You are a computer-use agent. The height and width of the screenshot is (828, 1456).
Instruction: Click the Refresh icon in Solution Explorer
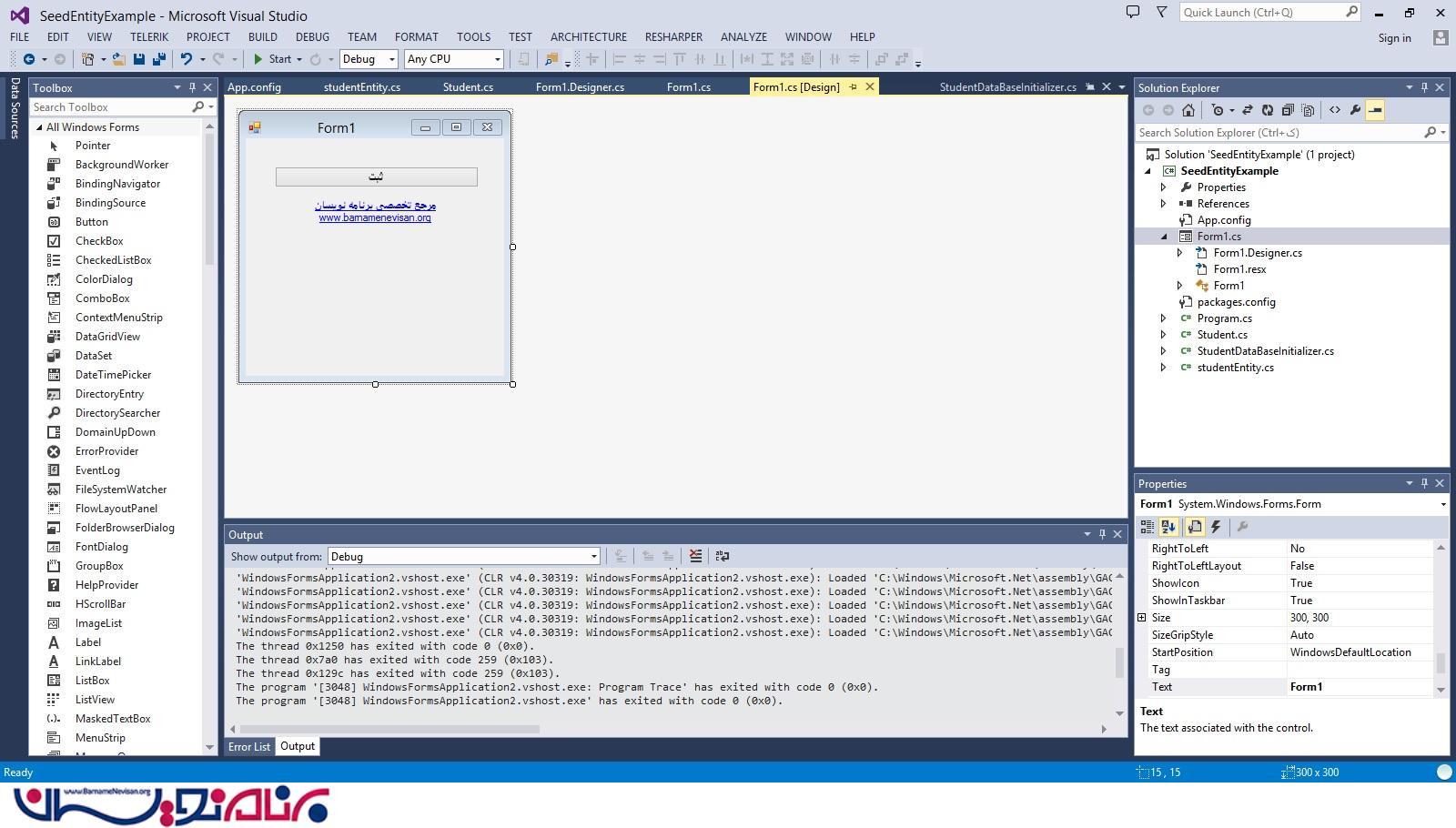pyautogui.click(x=1267, y=110)
